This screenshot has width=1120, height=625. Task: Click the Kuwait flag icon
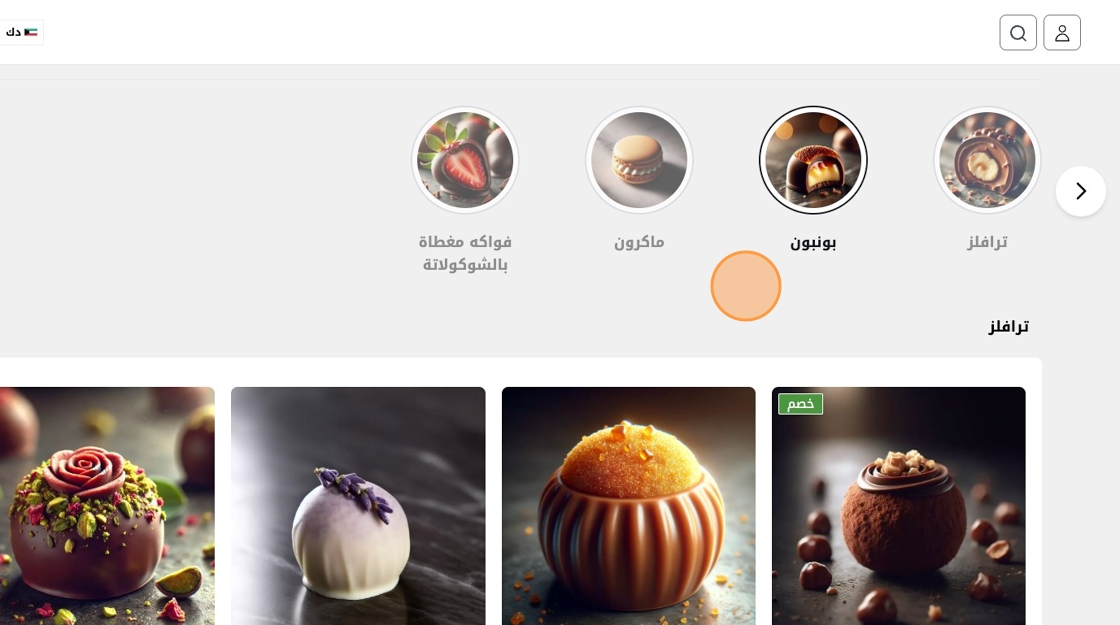30,32
